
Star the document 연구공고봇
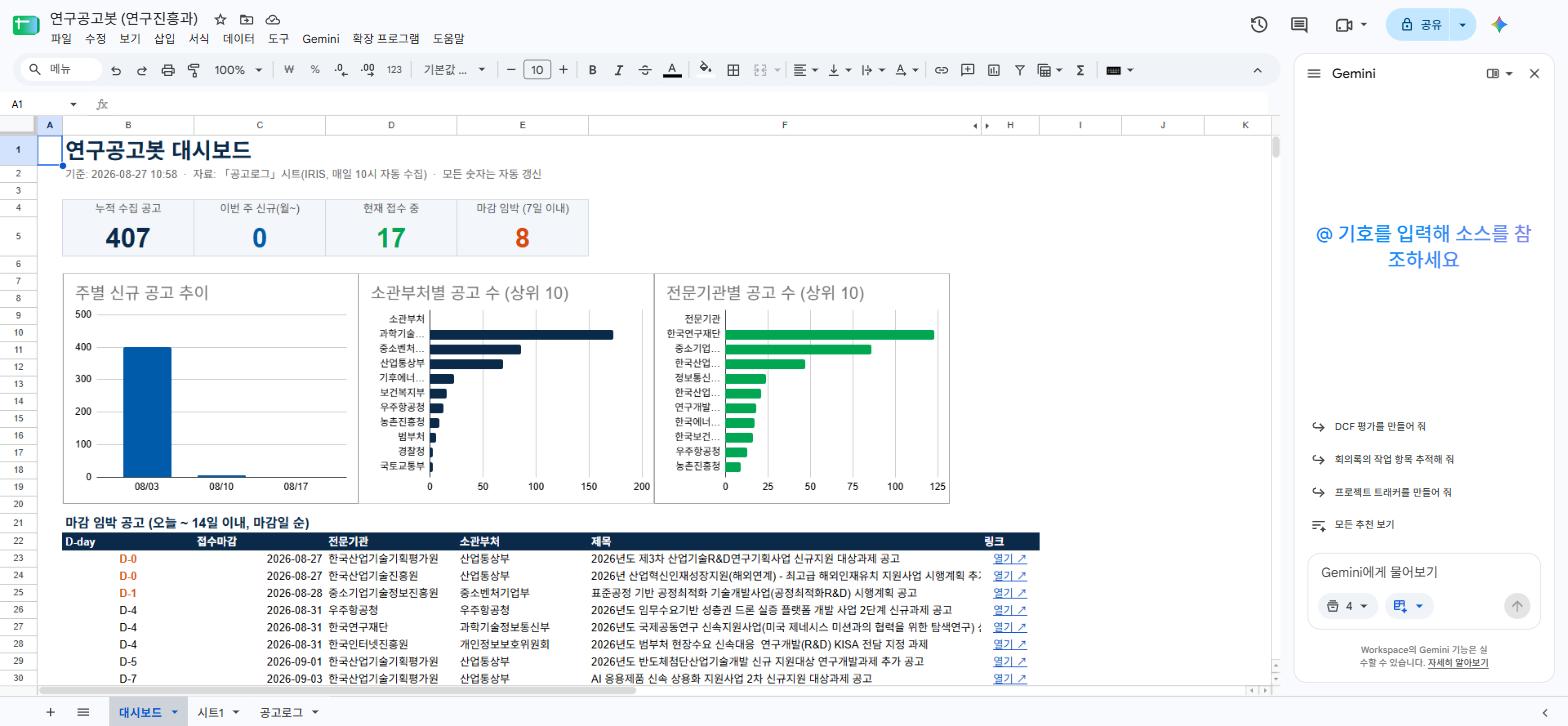click(x=220, y=19)
